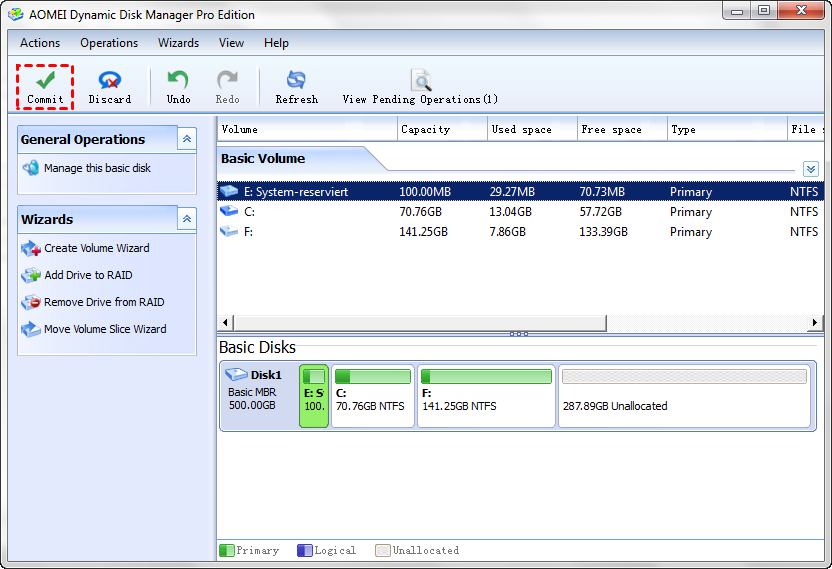Click Manage this basic disk link
The width and height of the screenshot is (832, 569).
[x=98, y=168]
